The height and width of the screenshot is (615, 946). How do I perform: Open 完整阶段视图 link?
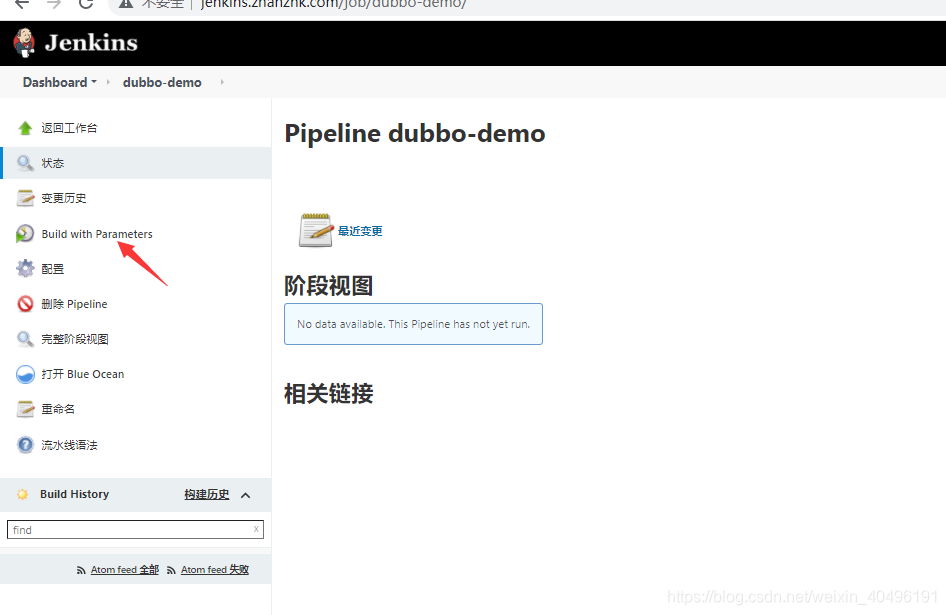point(75,339)
